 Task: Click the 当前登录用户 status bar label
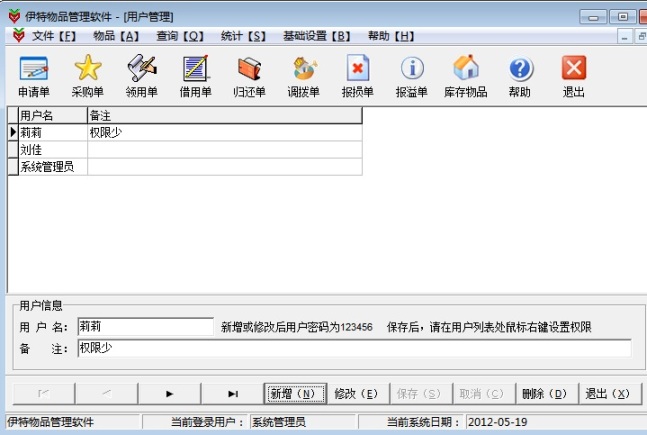click(207, 422)
